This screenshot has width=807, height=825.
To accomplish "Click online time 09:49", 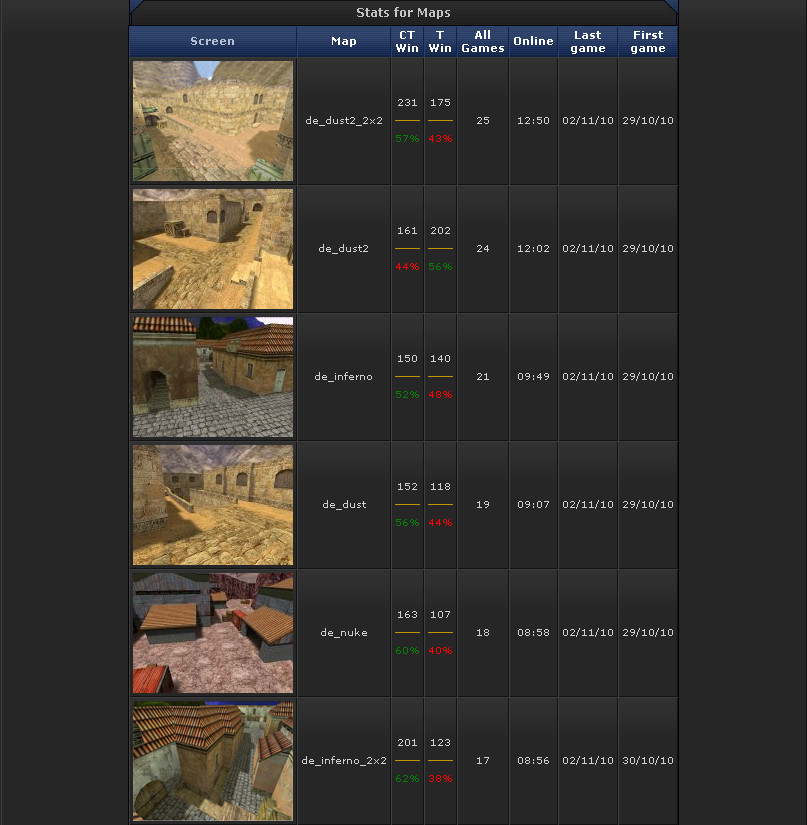I will [533, 377].
